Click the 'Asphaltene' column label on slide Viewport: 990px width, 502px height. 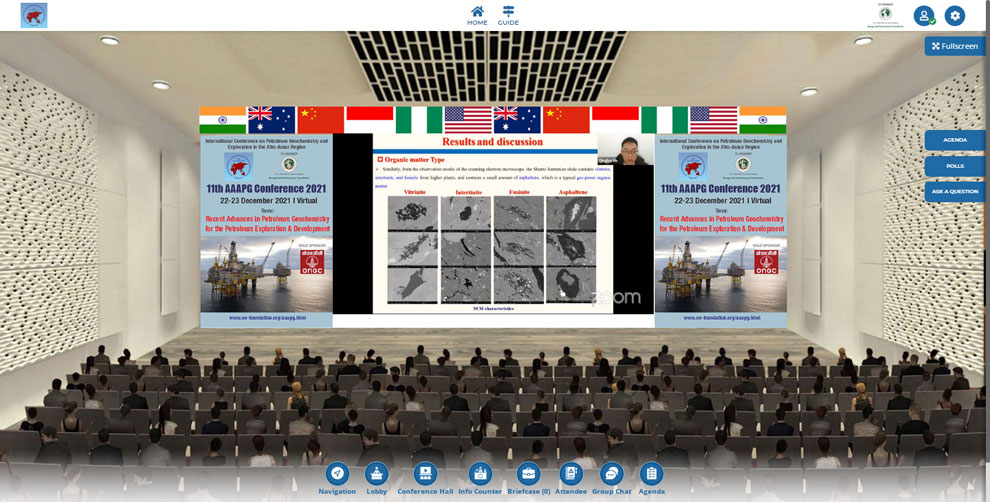[573, 191]
